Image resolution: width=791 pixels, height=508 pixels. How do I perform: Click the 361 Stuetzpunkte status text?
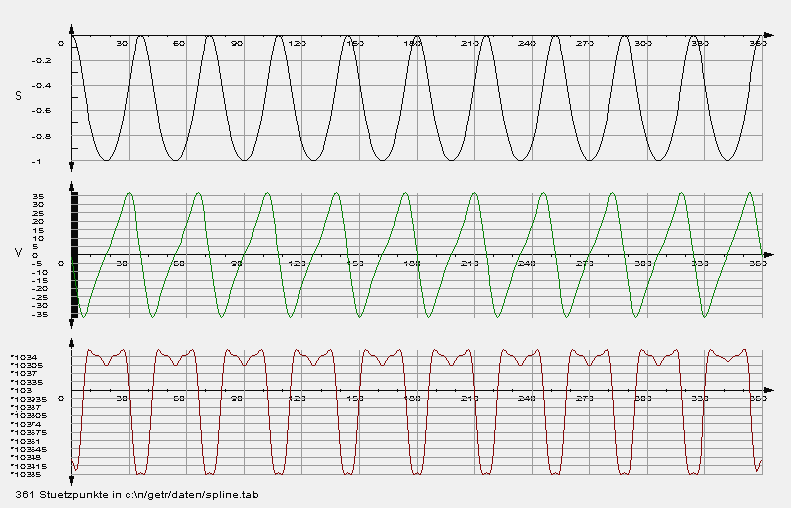pyautogui.click(x=62, y=495)
